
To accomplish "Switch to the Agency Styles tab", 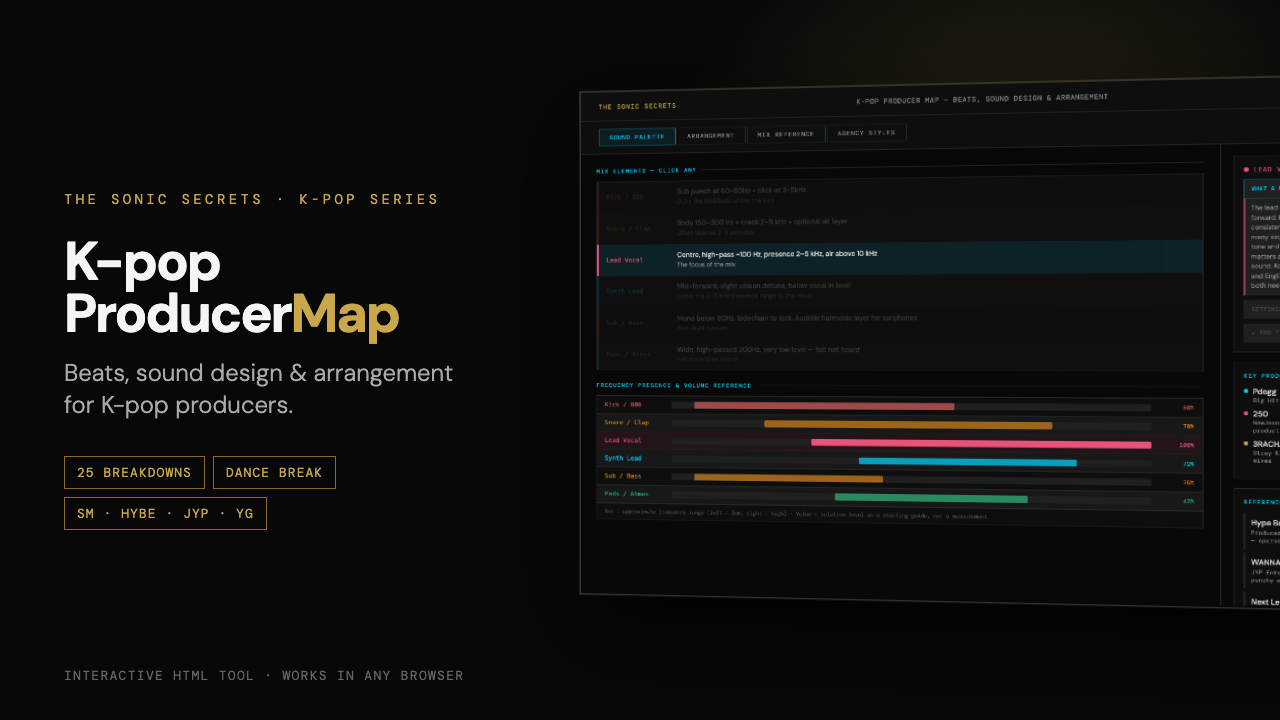I will 867,132.
